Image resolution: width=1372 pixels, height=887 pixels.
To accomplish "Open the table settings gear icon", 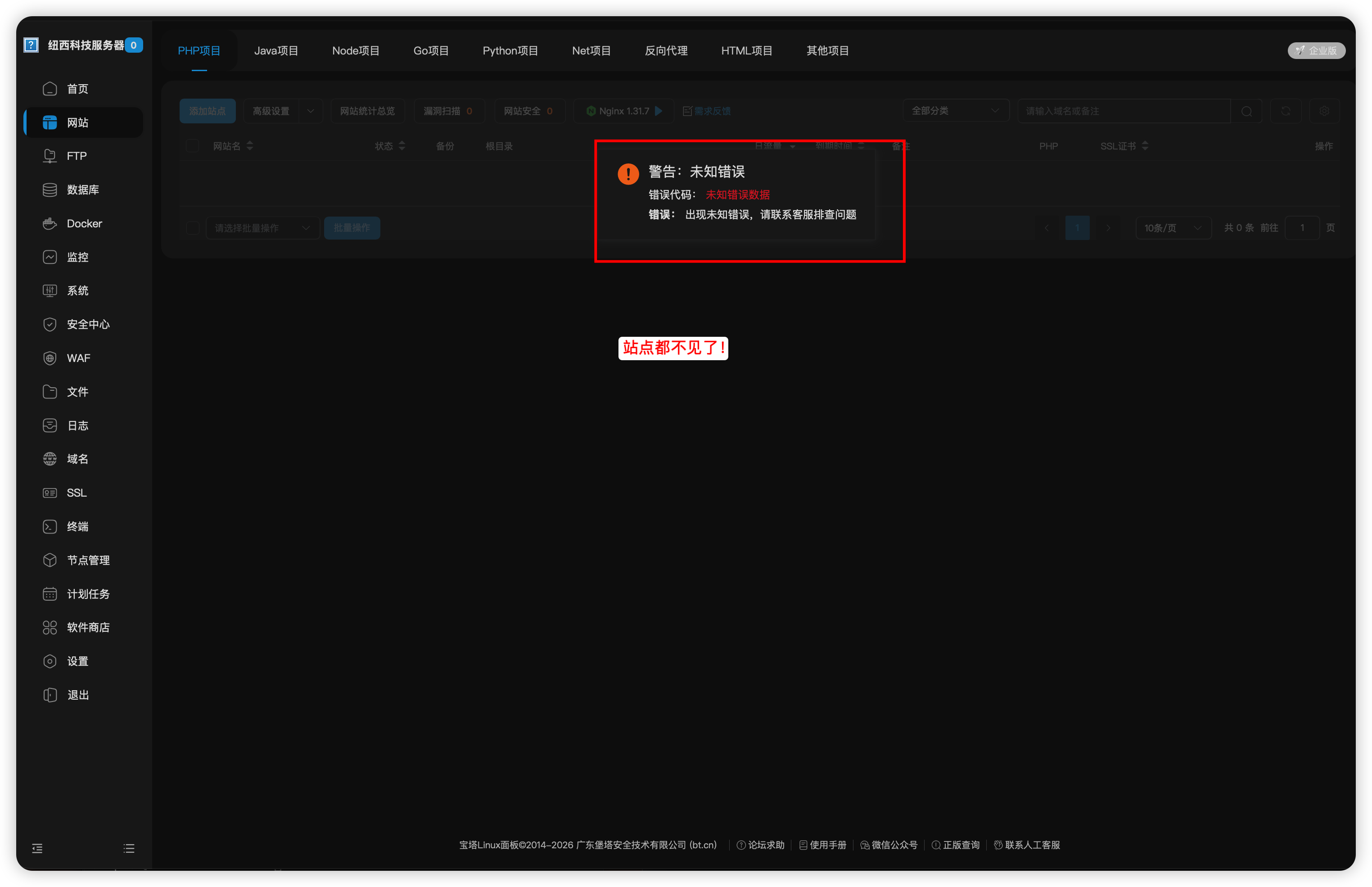I will coord(1324,111).
